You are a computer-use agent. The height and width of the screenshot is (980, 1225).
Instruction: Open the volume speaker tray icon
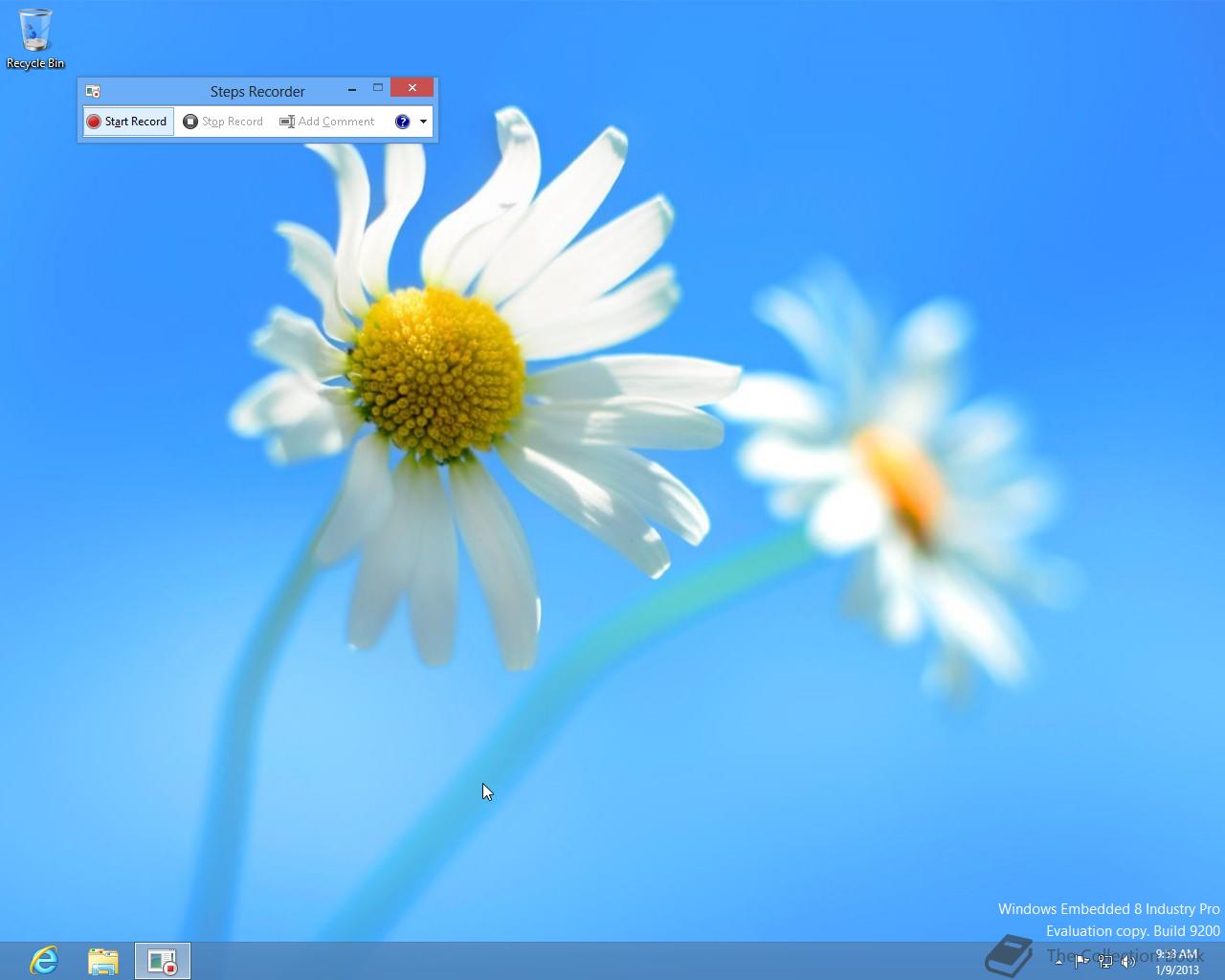point(1128,961)
